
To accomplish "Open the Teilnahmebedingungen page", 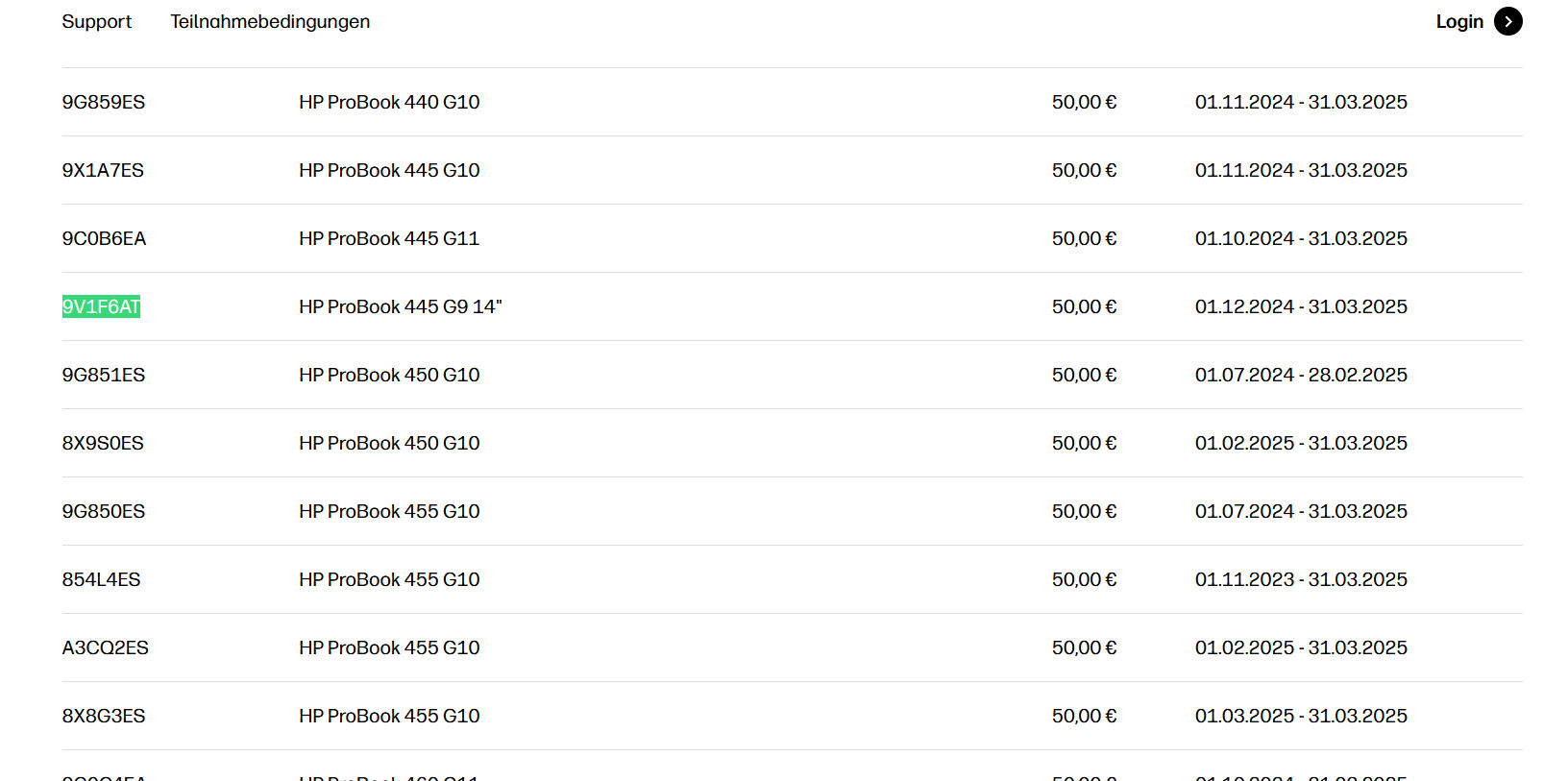I will [270, 21].
